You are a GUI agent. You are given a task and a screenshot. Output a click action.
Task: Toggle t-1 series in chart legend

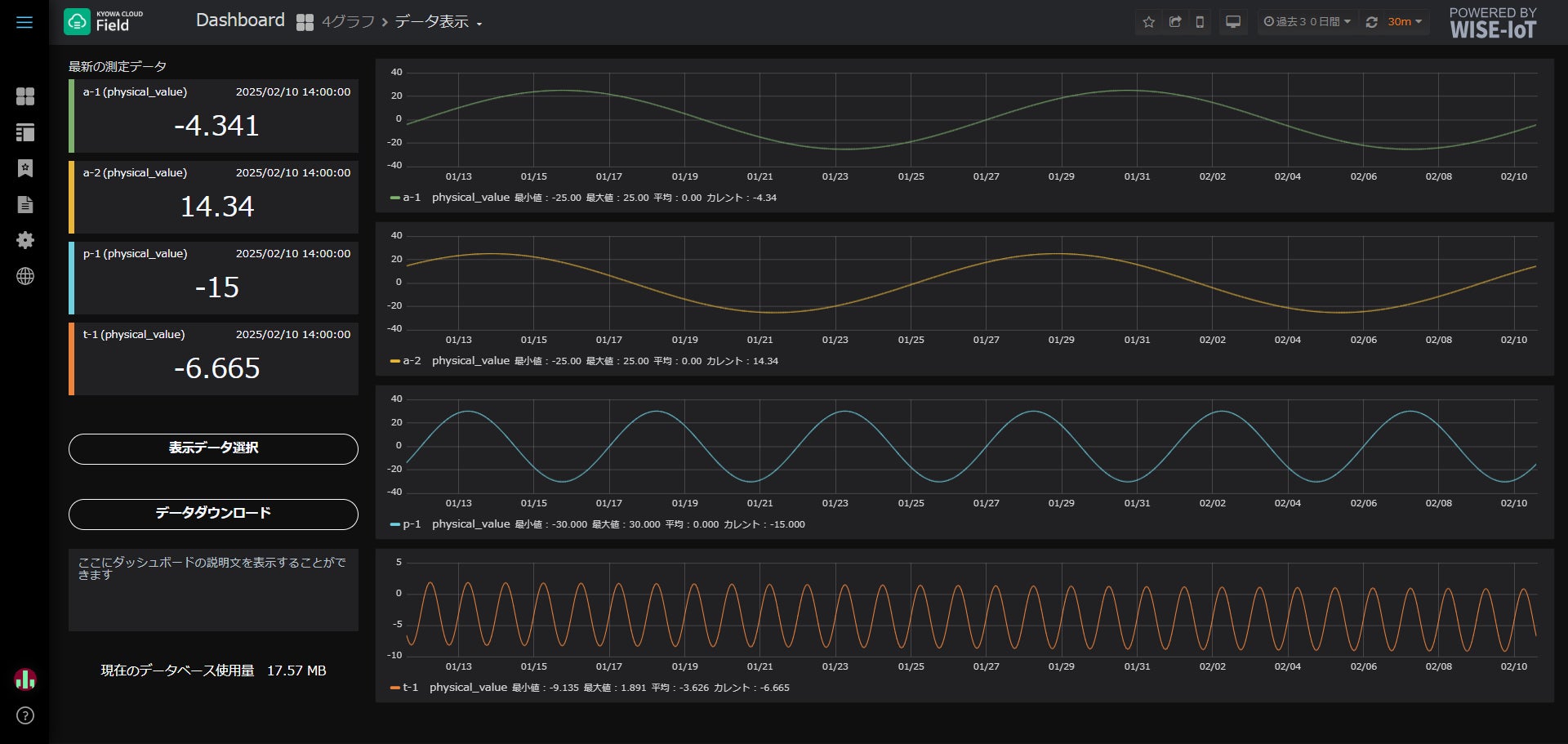[x=404, y=688]
